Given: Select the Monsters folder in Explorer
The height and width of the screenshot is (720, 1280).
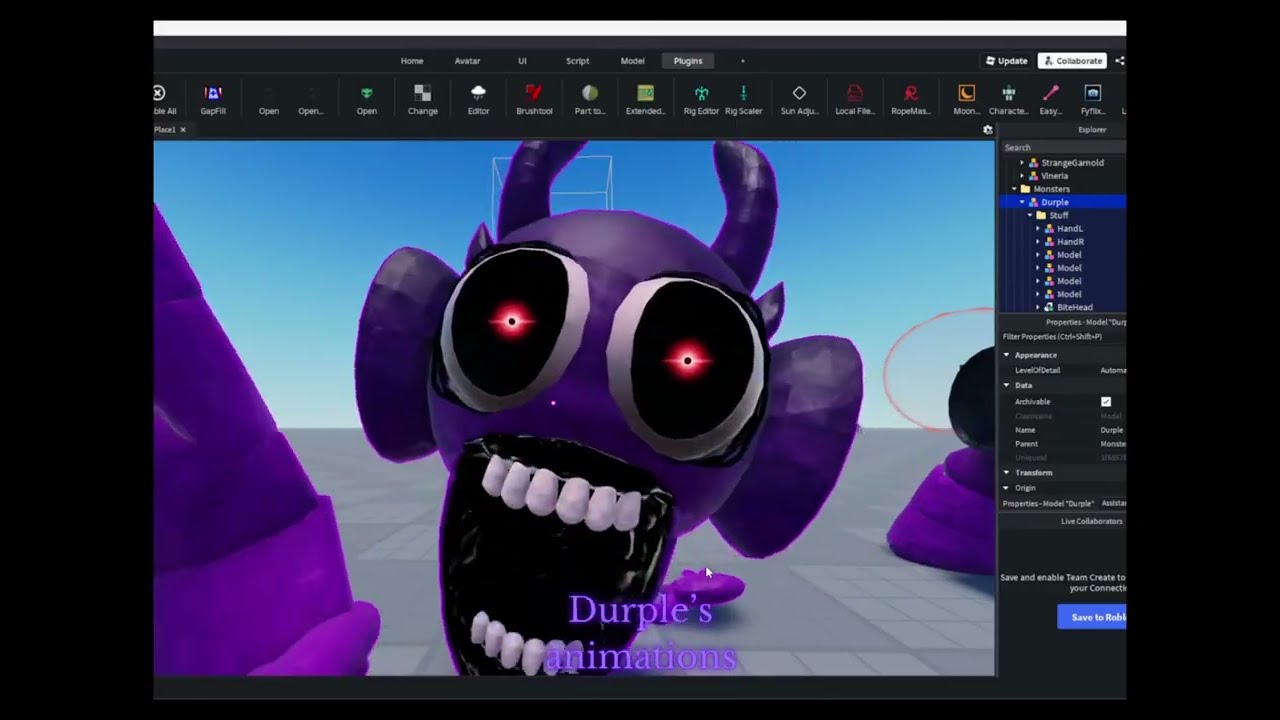Looking at the screenshot, I should click(x=1051, y=189).
